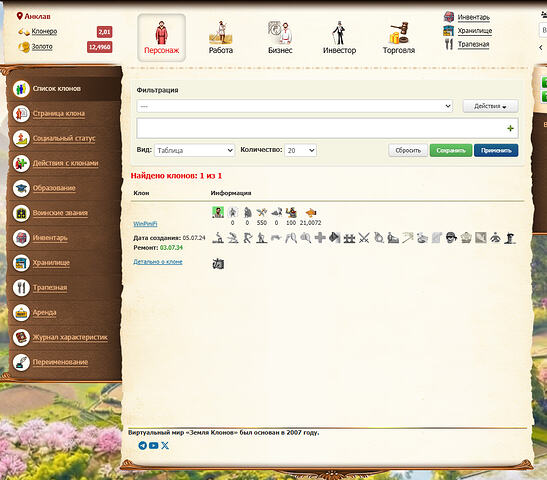Click the Инвестор gentleman icon
This screenshot has height=480, width=547.
click(339, 33)
